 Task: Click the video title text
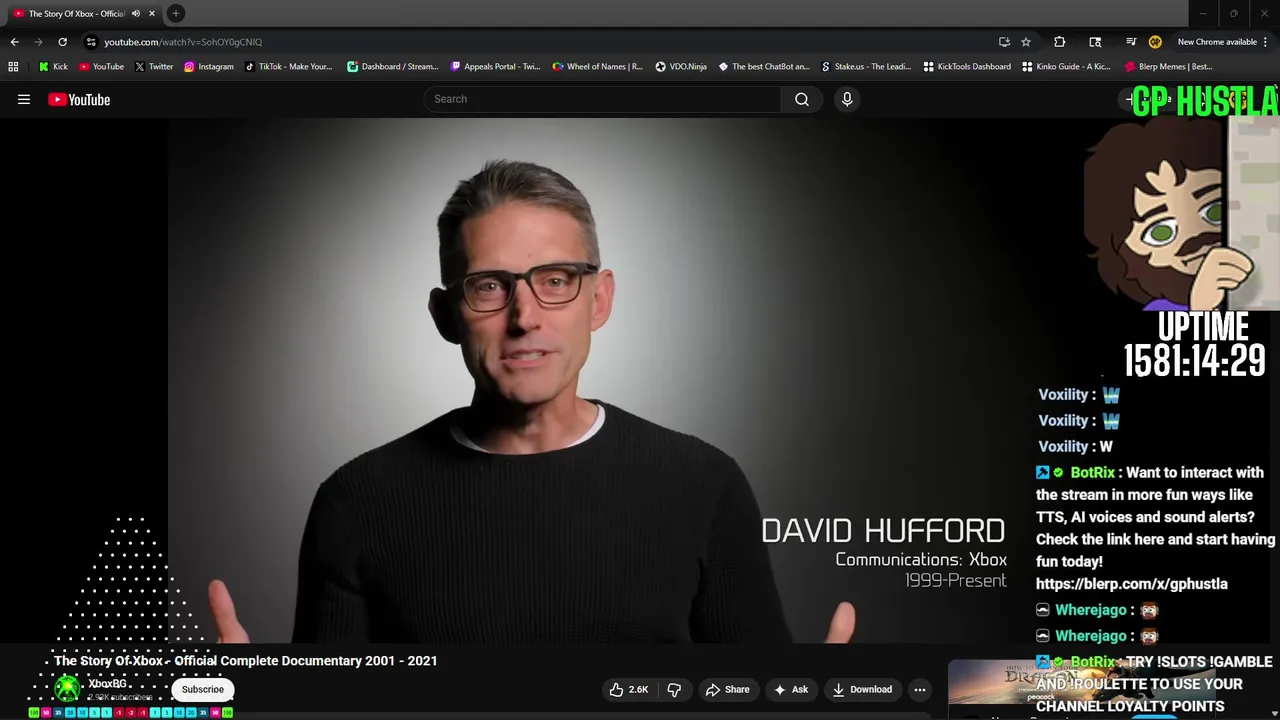[245, 661]
